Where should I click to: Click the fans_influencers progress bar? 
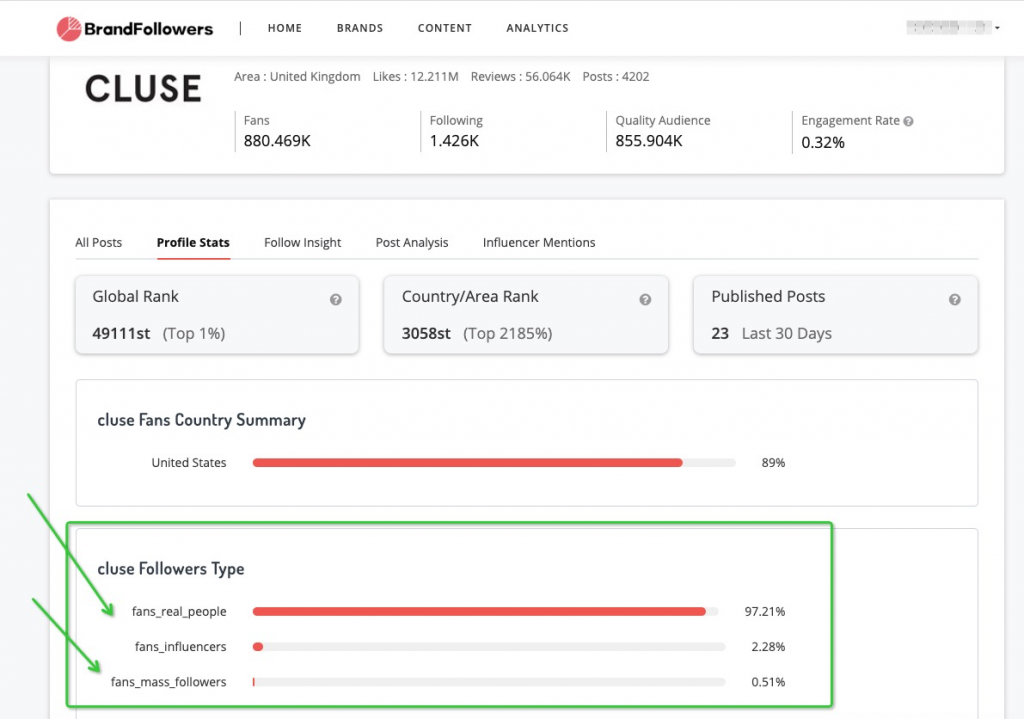click(488, 647)
